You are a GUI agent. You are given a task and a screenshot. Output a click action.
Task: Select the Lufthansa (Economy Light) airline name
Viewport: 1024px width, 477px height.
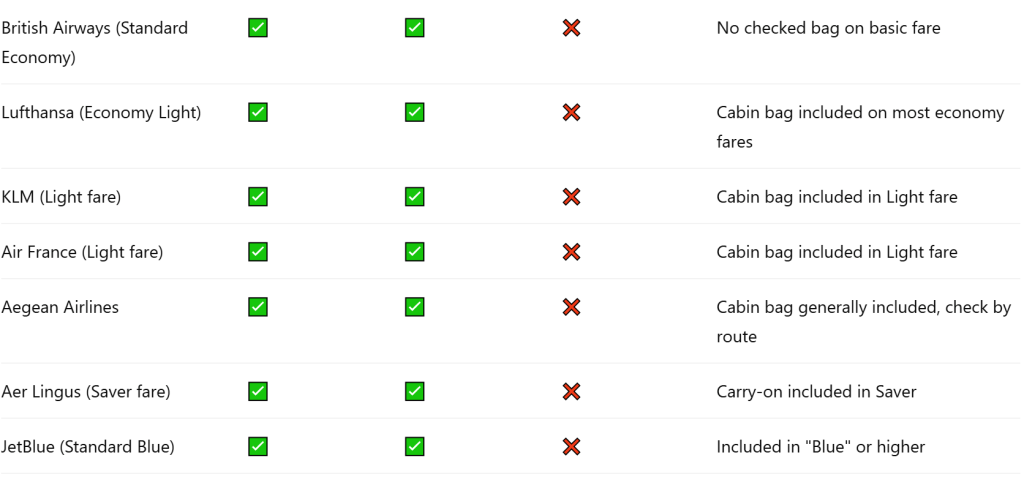click(101, 113)
